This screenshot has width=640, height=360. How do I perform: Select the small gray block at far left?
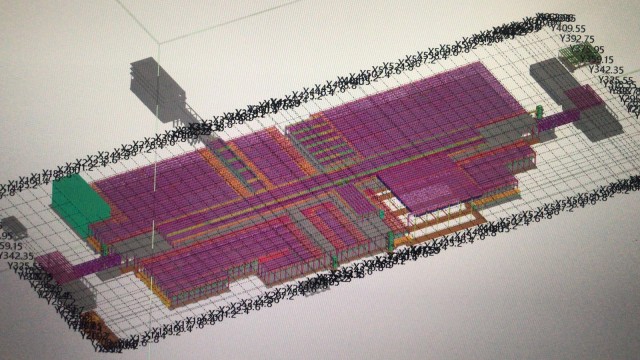[x=13, y=227]
